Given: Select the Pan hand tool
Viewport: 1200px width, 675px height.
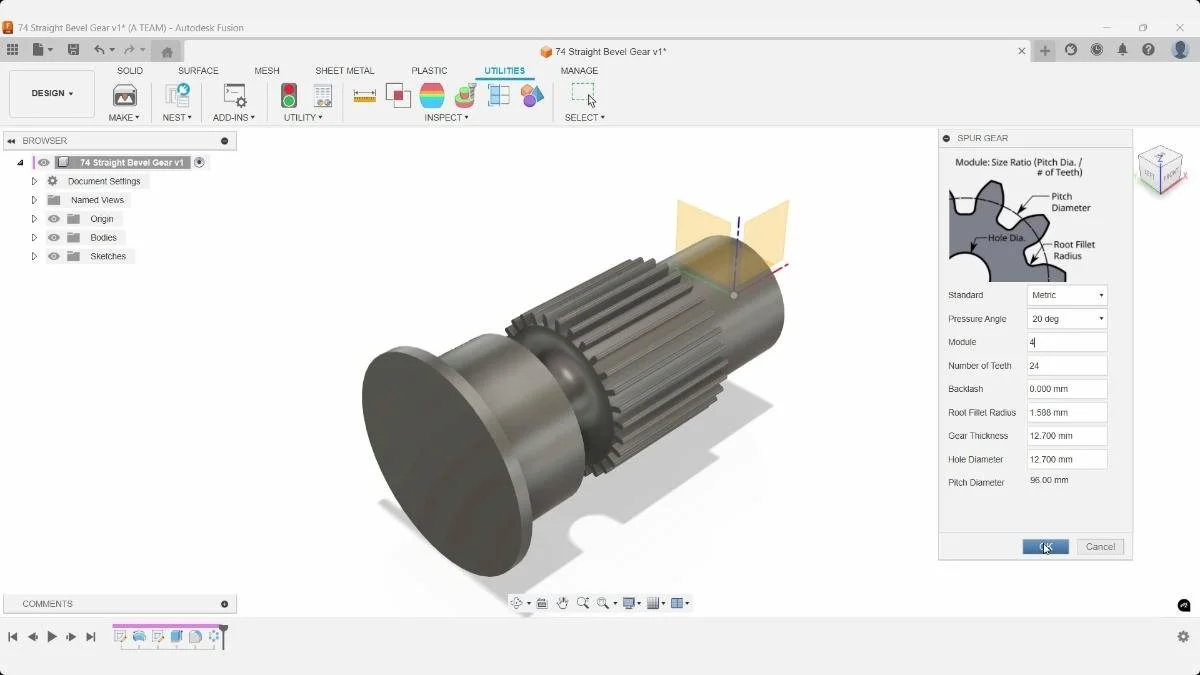Looking at the screenshot, I should pyautogui.click(x=562, y=603).
